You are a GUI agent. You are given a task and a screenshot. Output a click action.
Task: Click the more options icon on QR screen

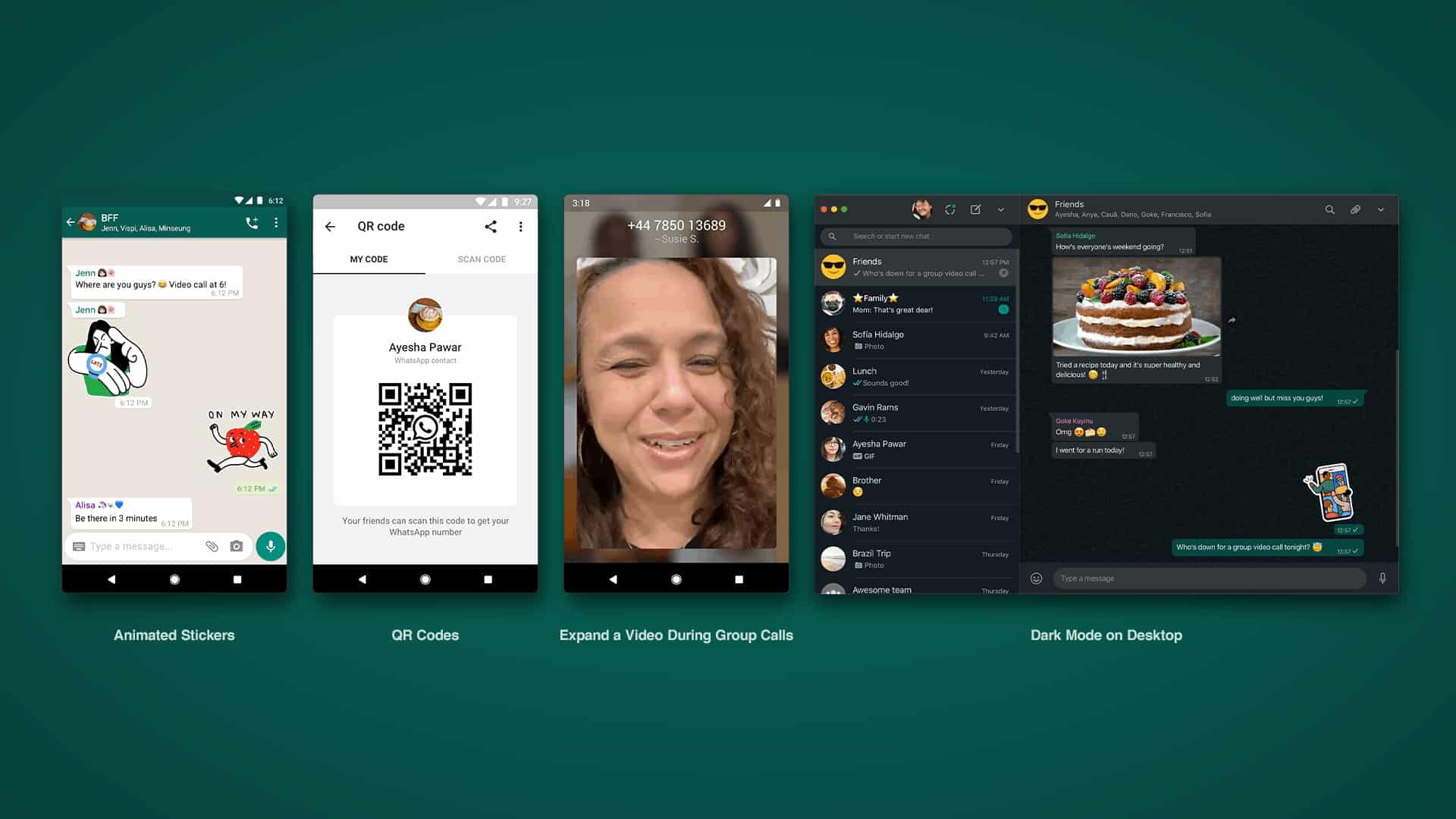point(521,226)
